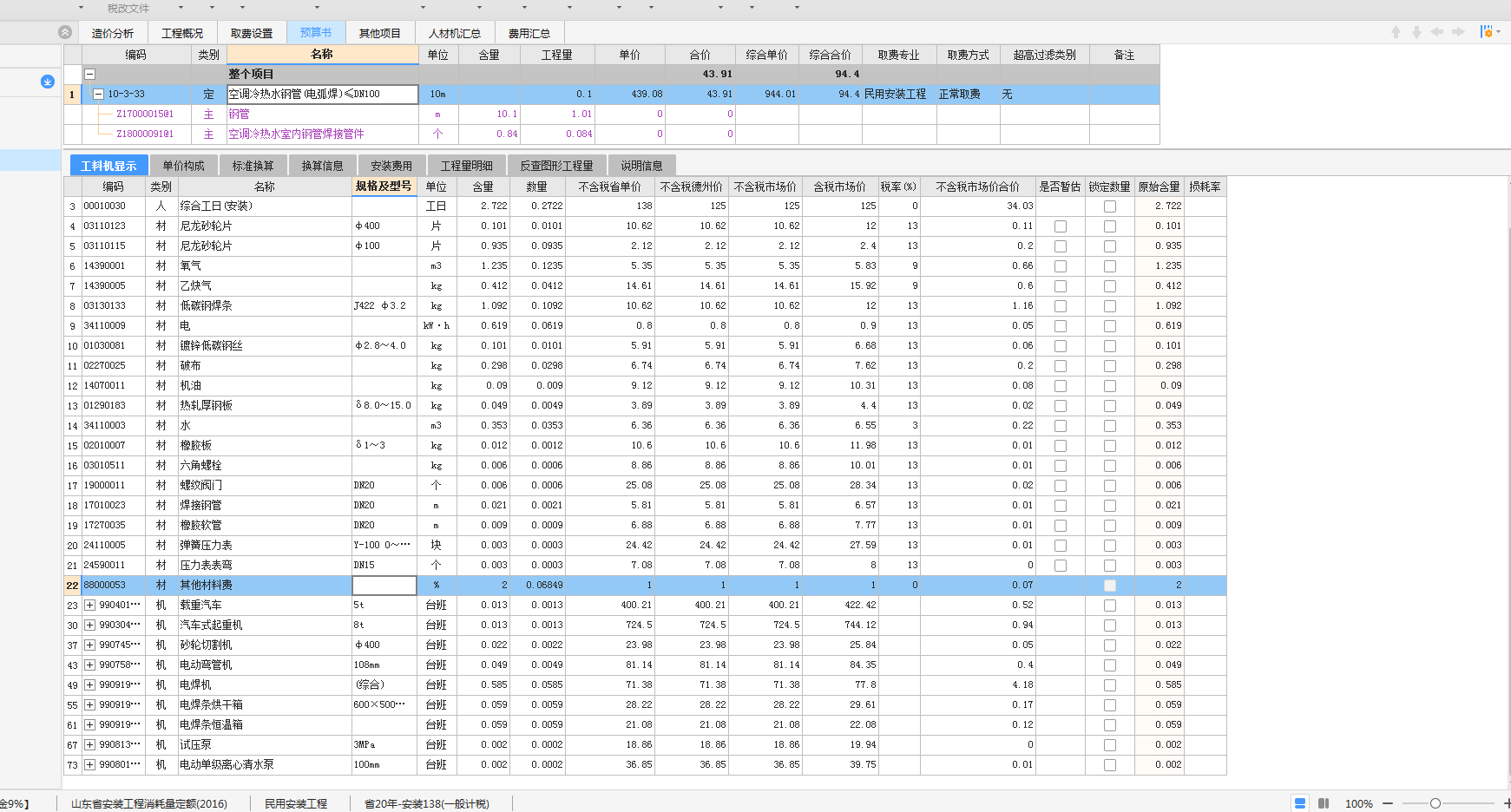Toggle 锁定数量 checkbox for 综合工日 row
The width and height of the screenshot is (1511, 812).
point(1109,206)
